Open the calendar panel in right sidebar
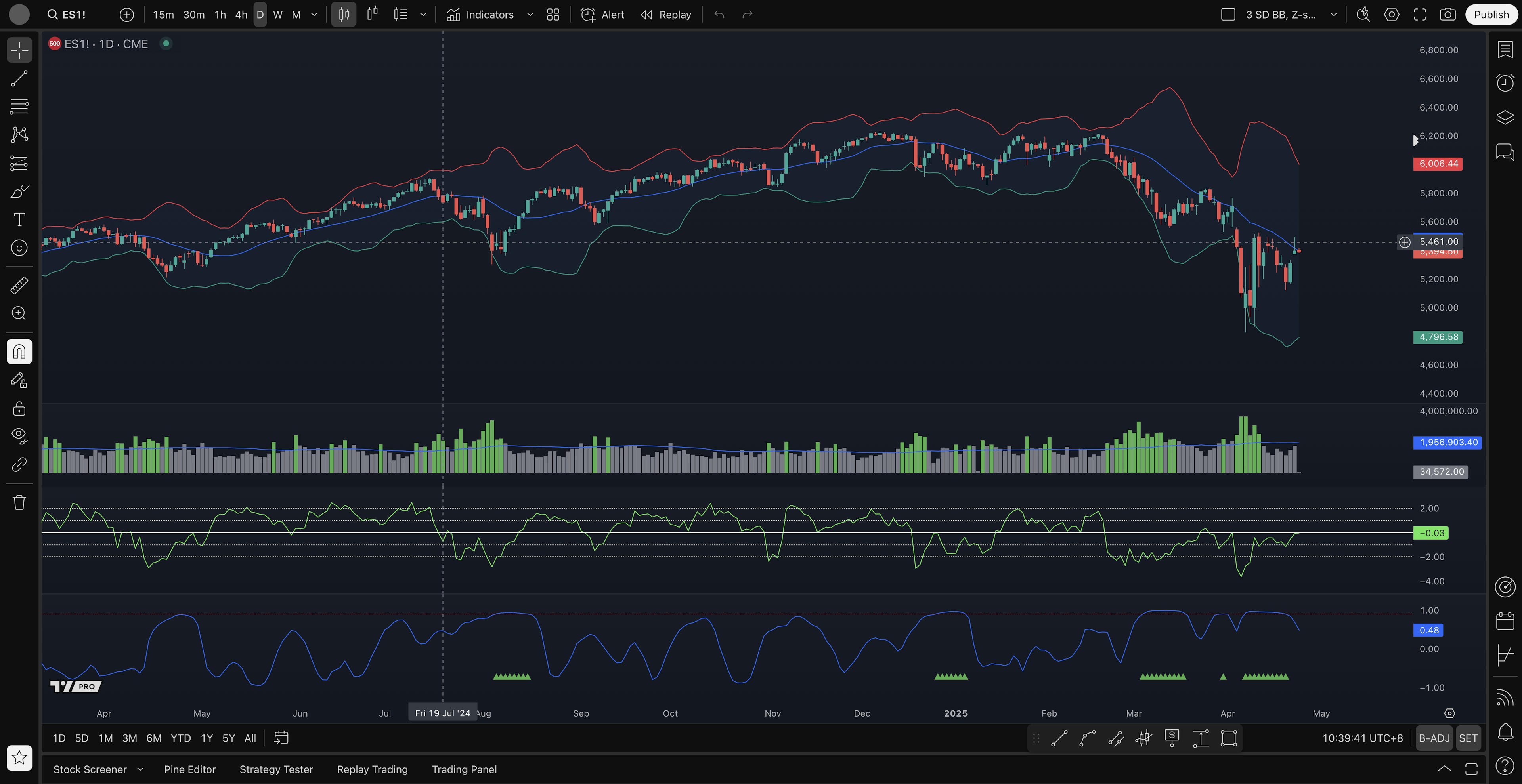Image resolution: width=1522 pixels, height=784 pixels. [x=1505, y=621]
